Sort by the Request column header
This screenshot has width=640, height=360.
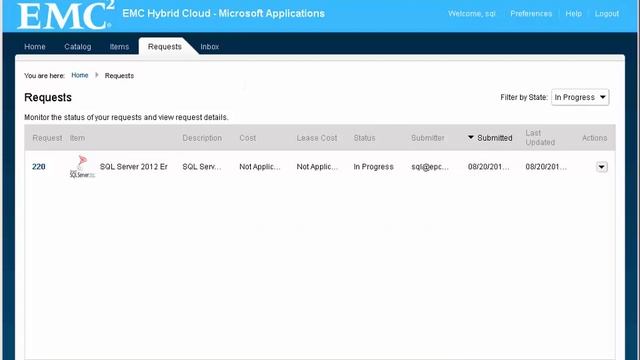click(x=47, y=138)
